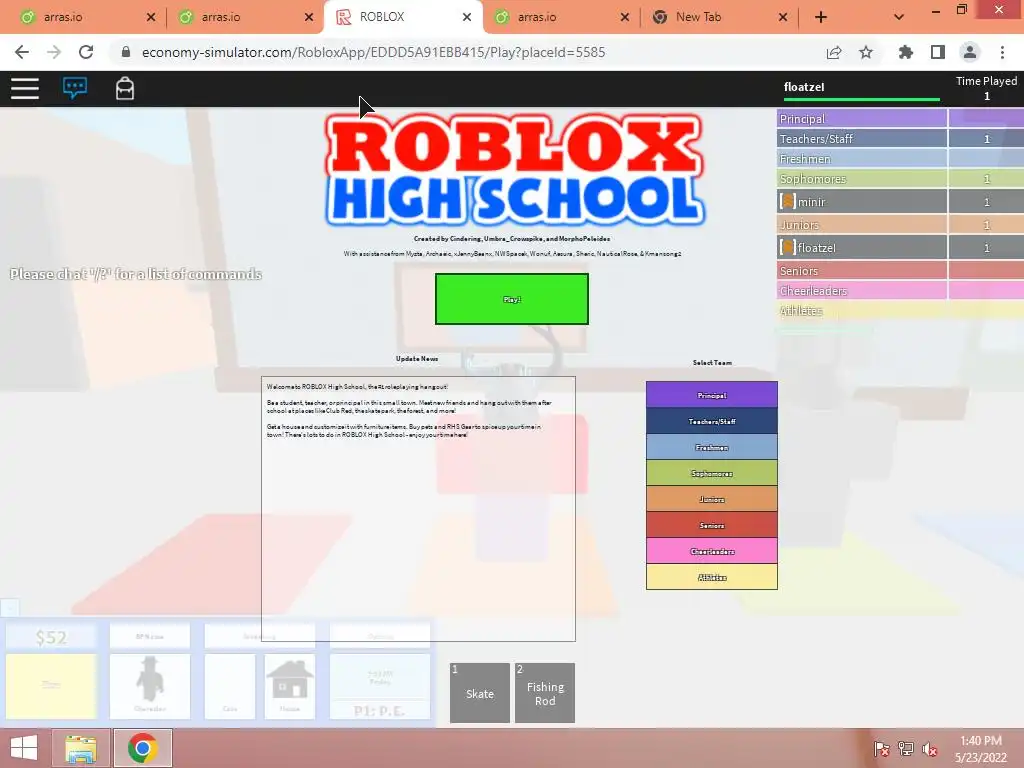Select the Juniors team button
Image resolution: width=1024 pixels, height=768 pixels.
pos(712,499)
